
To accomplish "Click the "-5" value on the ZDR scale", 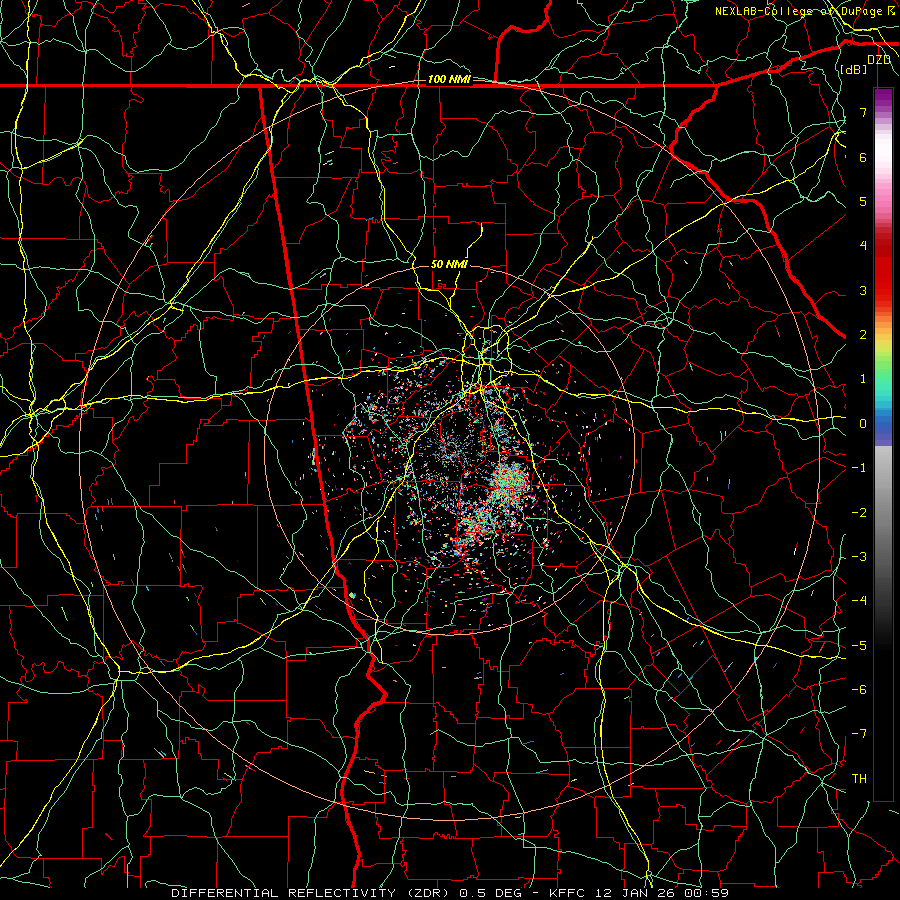I will click(859, 646).
